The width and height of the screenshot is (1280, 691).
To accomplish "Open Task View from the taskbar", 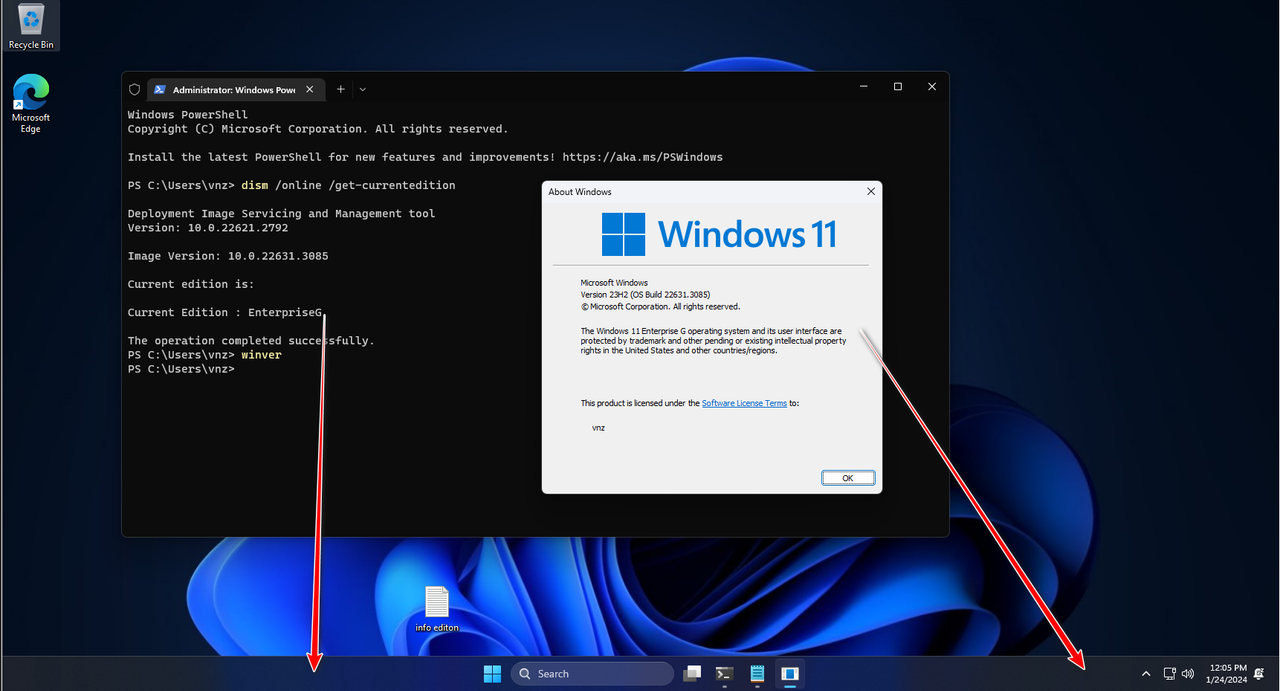I will pyautogui.click(x=692, y=674).
